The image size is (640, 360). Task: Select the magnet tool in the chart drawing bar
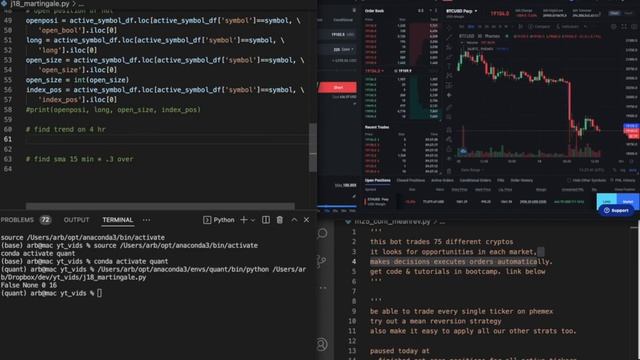click(449, 130)
